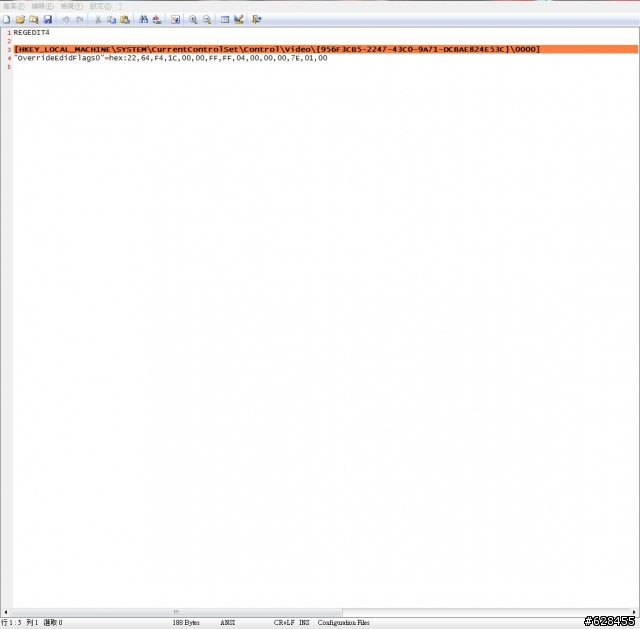The height and width of the screenshot is (629, 640).
Task: Click the 列 1 column status entry
Action: [x=32, y=622]
